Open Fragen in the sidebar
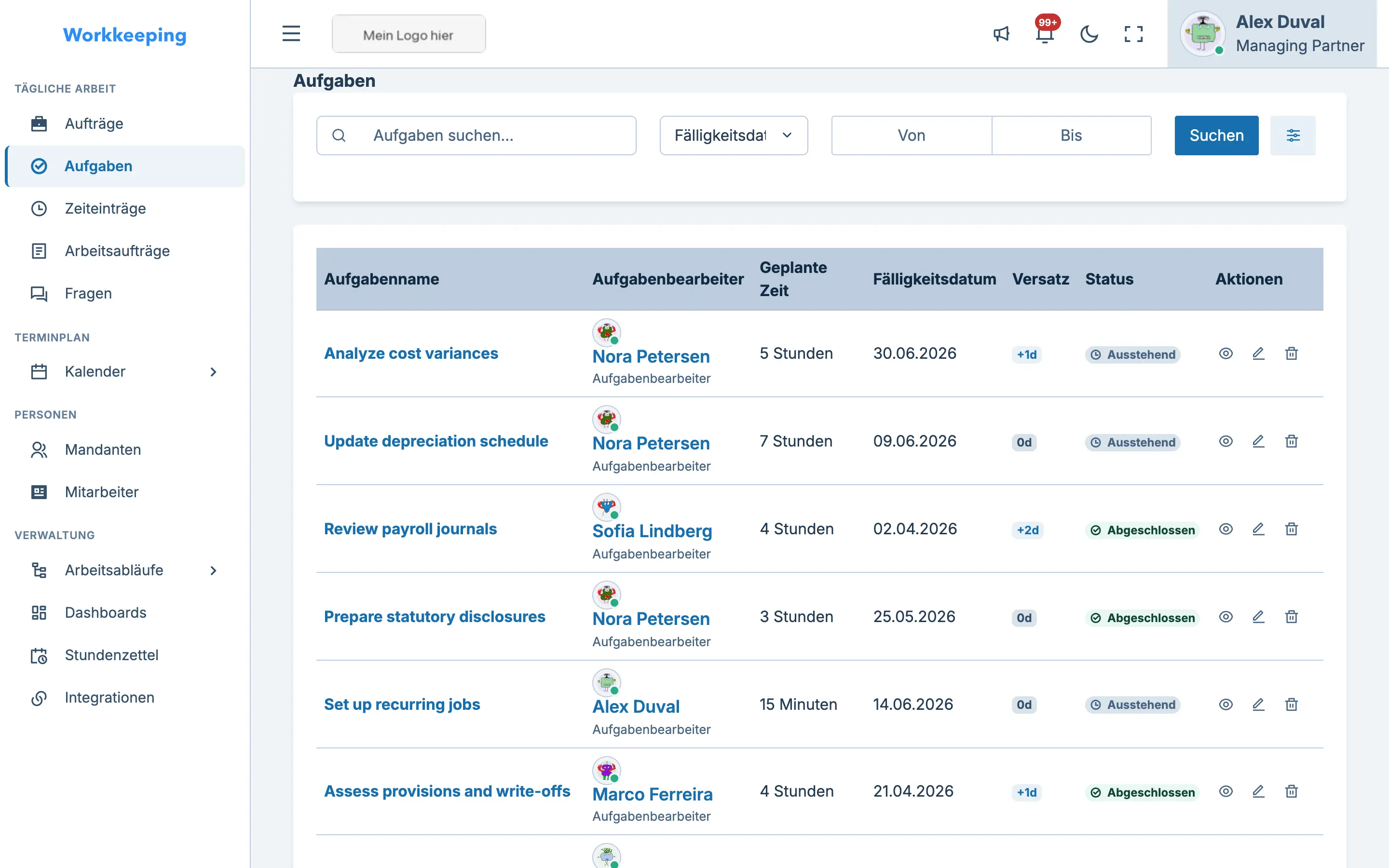This screenshot has width=1389, height=868. click(x=124, y=293)
